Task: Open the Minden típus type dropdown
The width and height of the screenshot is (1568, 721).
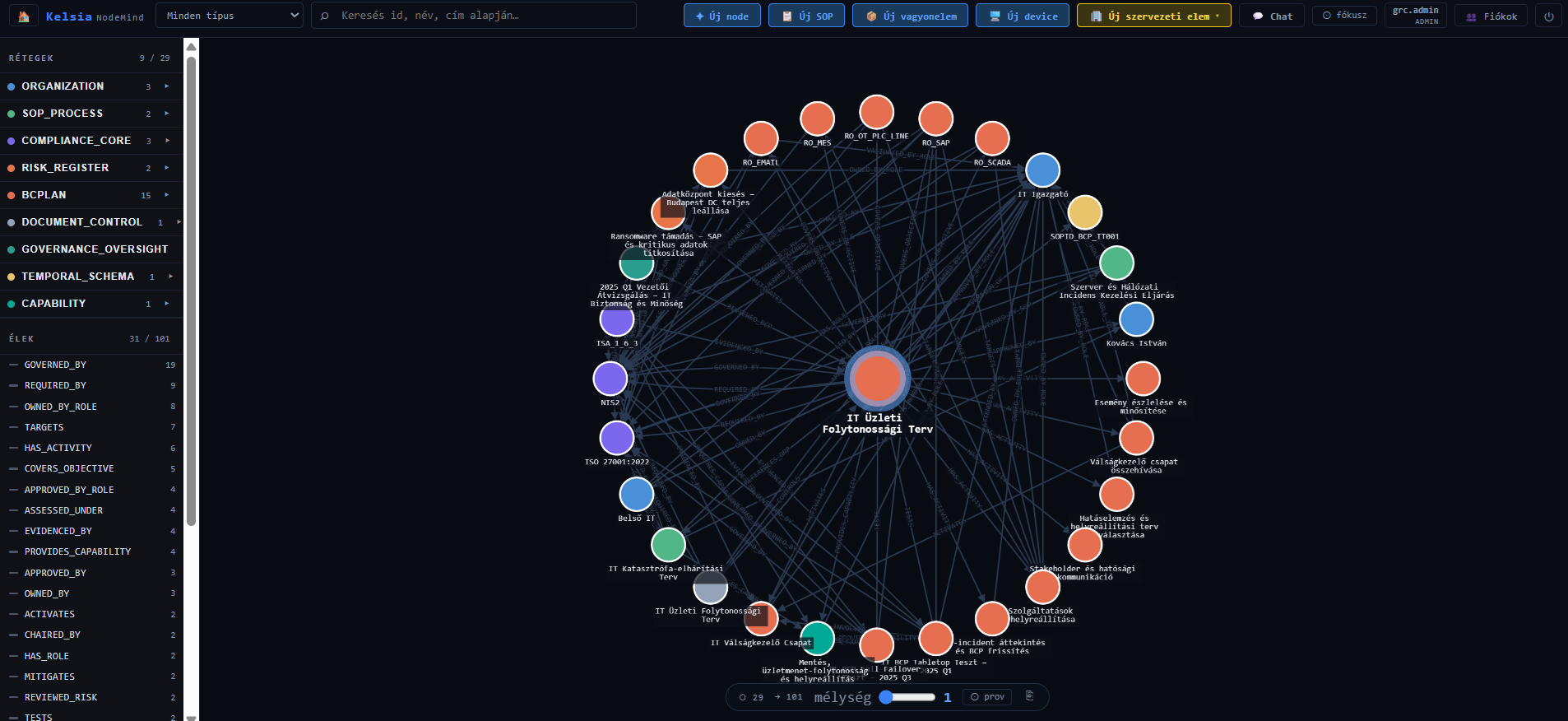Action: pyautogui.click(x=230, y=16)
